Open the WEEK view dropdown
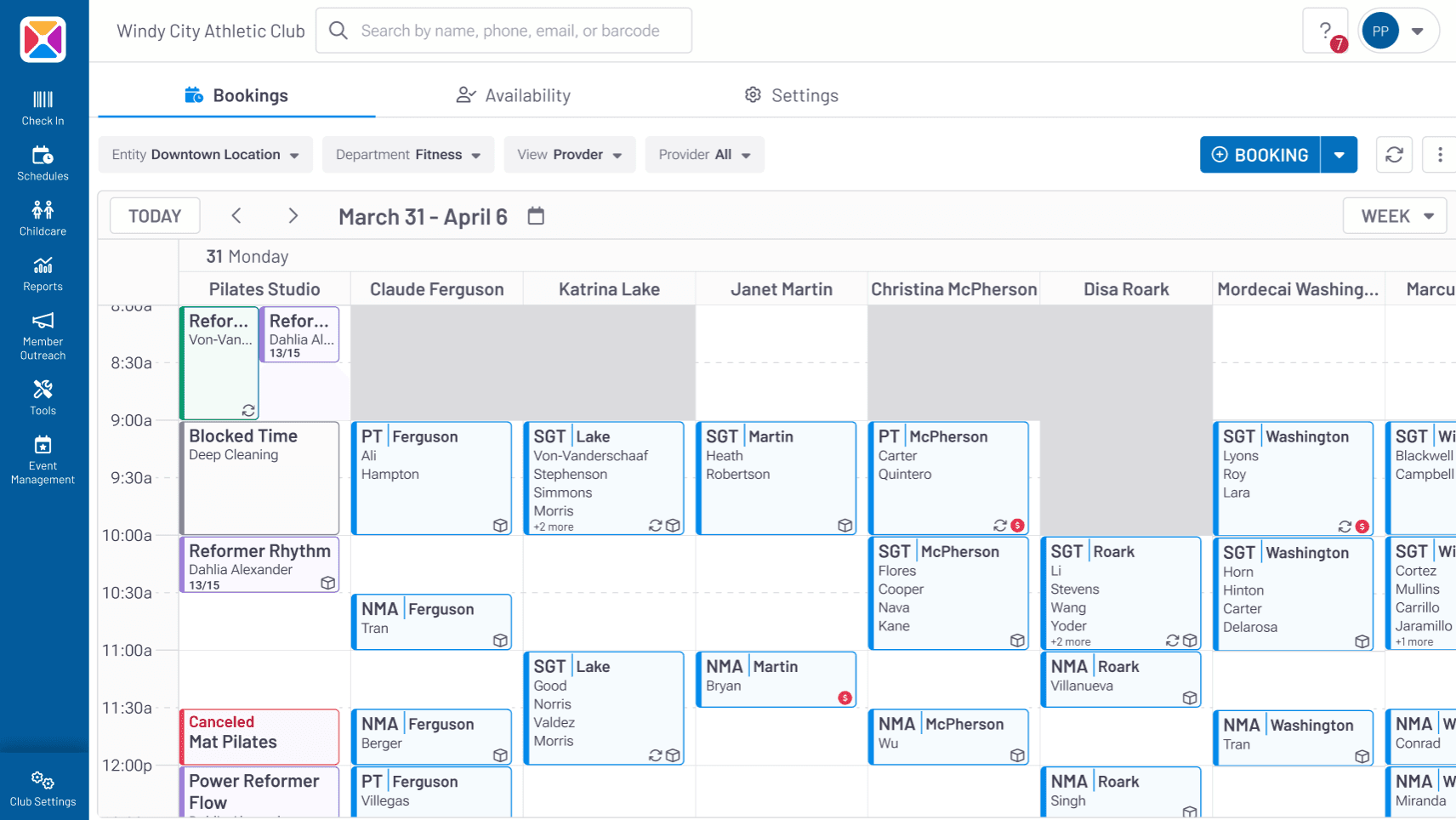The height and width of the screenshot is (820, 1456). (x=1394, y=215)
